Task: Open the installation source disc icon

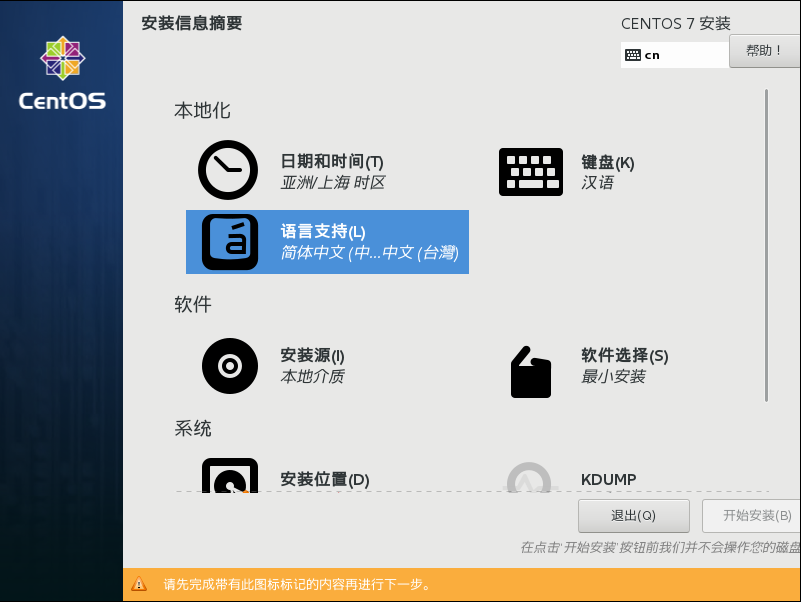Action: (230, 366)
